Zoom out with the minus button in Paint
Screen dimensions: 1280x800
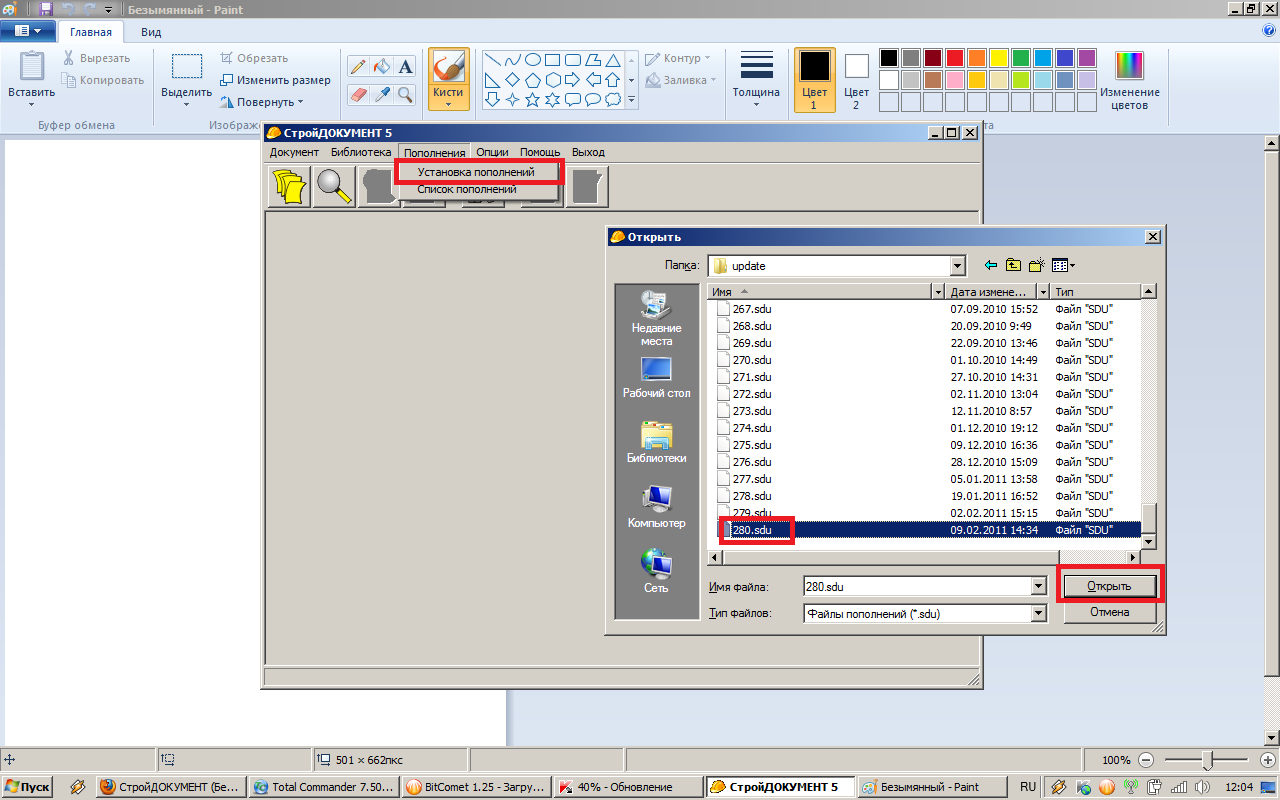tap(1146, 760)
